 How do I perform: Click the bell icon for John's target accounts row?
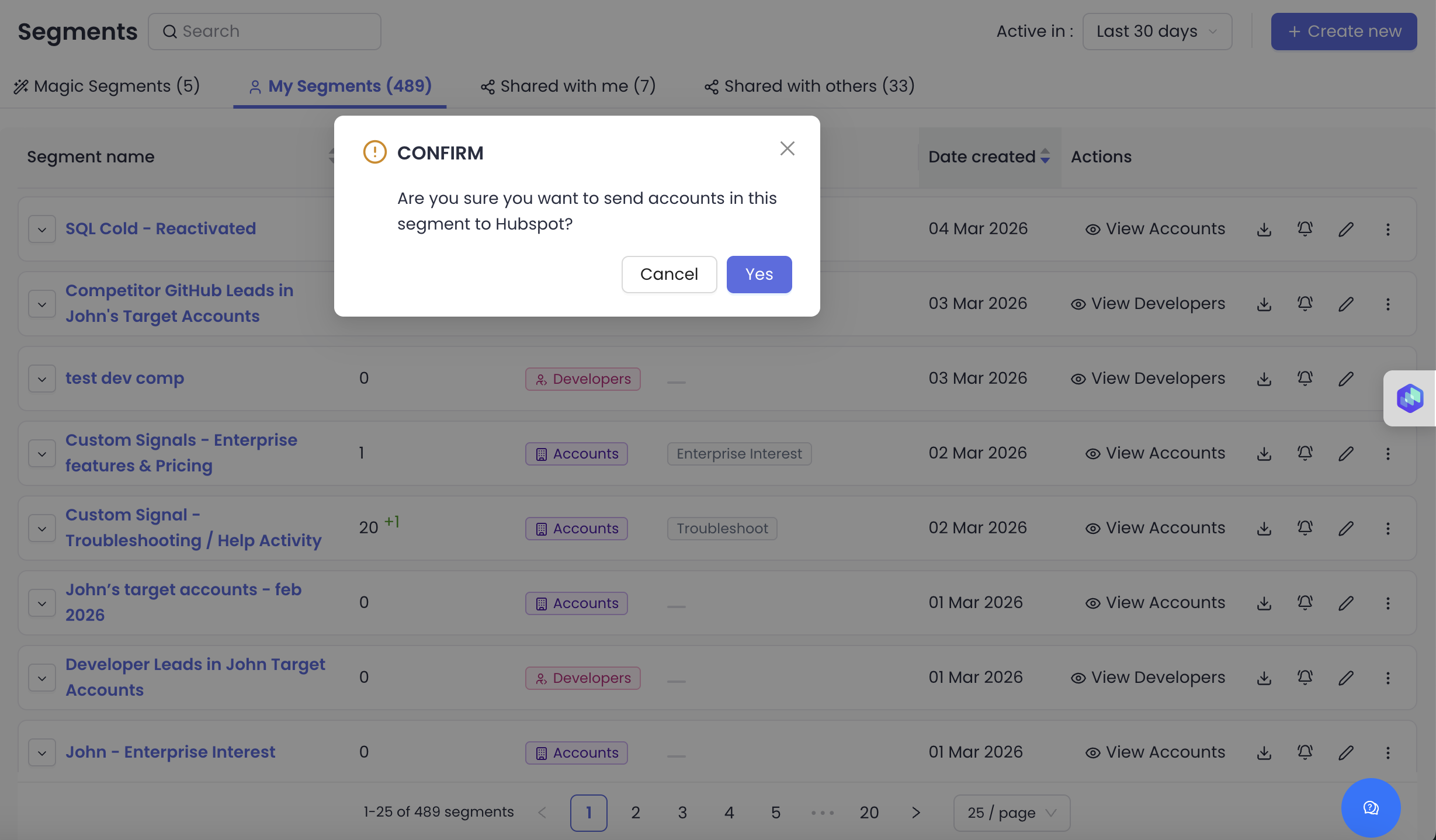click(x=1305, y=603)
